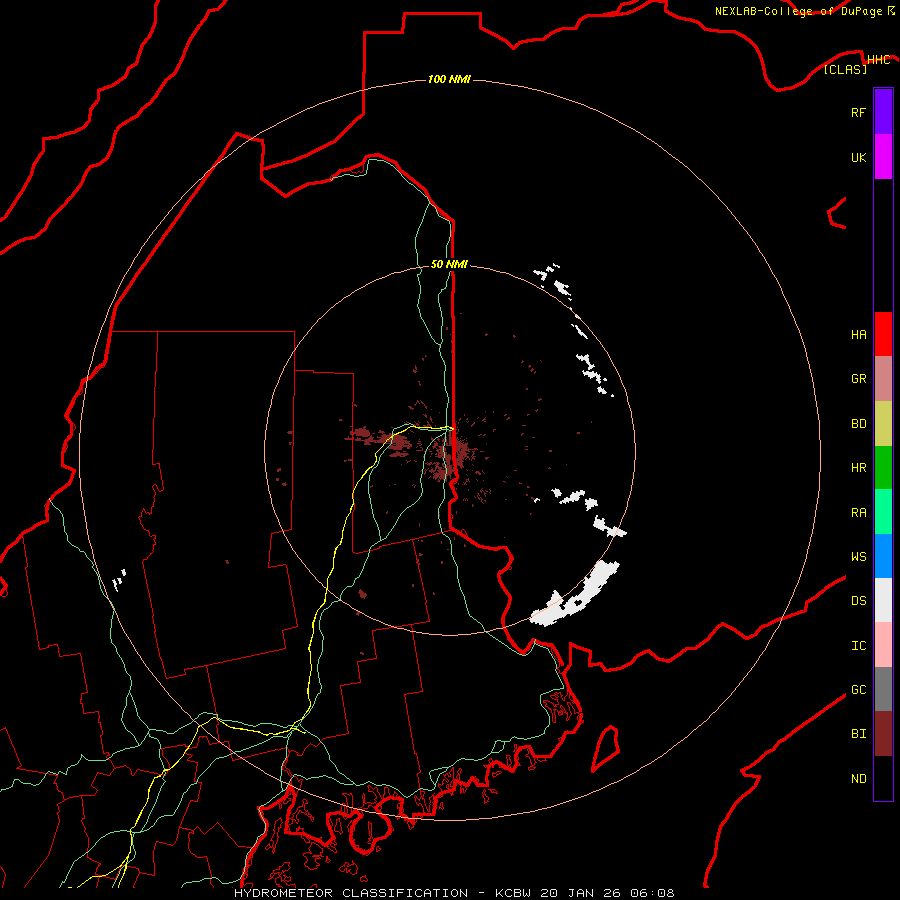Click the BI brown legend swatch
Screen dimensions: 900x900
[883, 734]
